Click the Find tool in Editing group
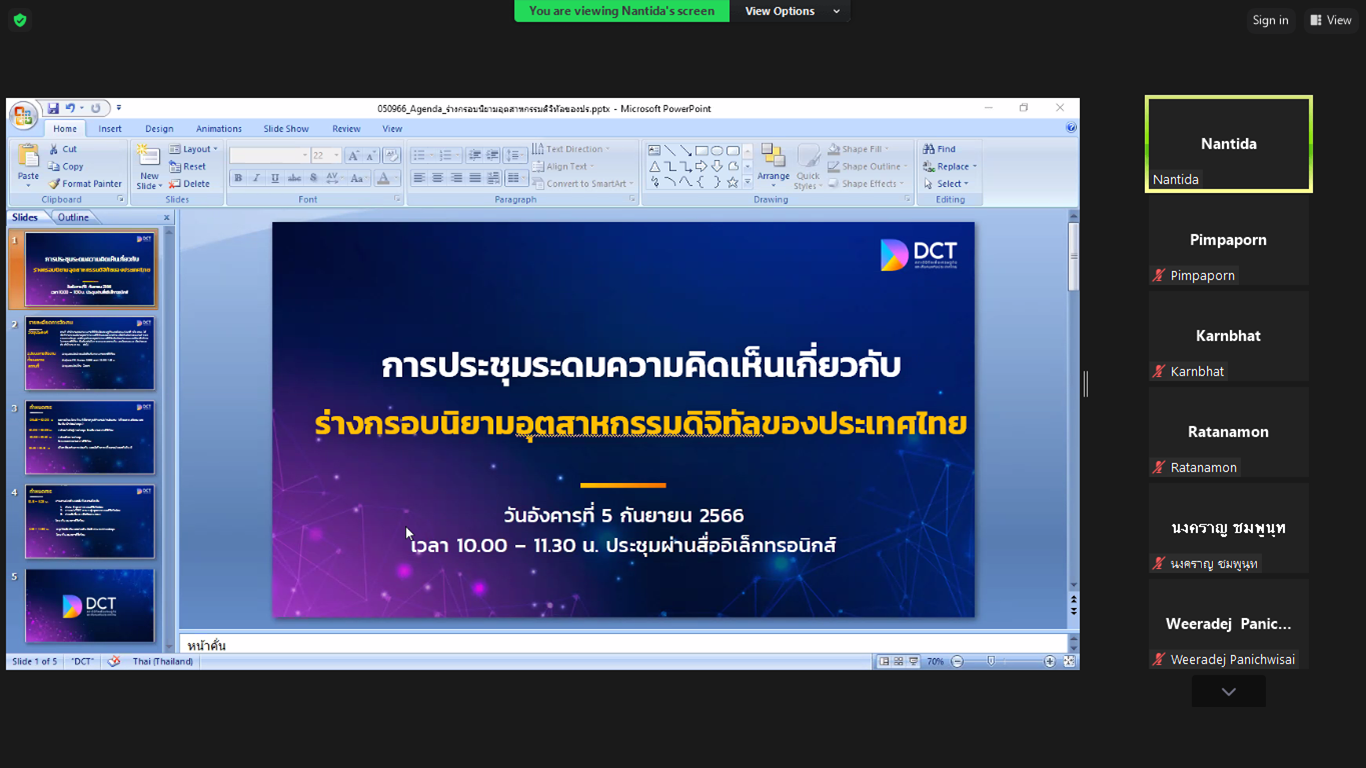The image size is (1366, 768). 940,149
